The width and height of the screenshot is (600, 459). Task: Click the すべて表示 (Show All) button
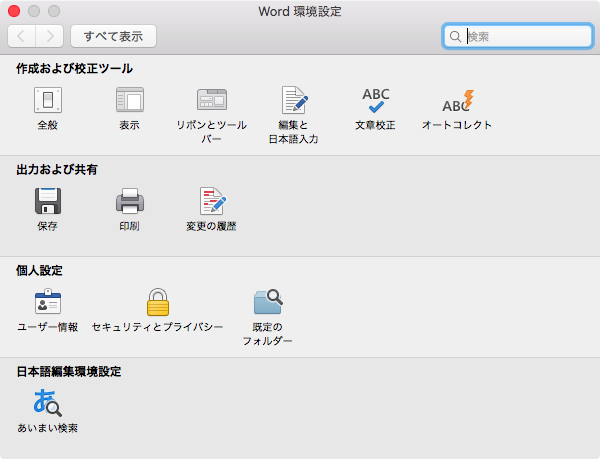click(113, 36)
